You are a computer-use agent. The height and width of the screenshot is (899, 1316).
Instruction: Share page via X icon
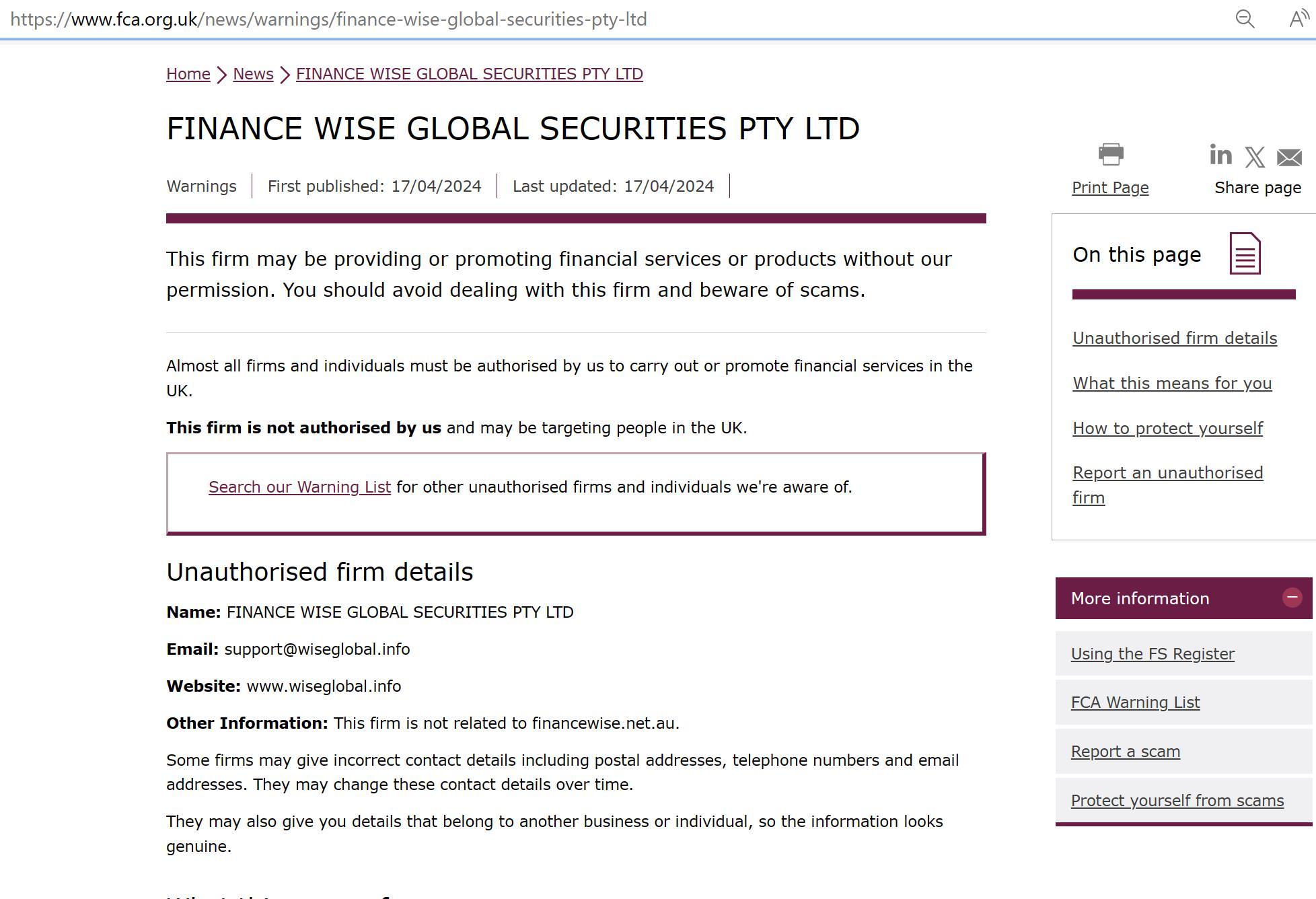tap(1255, 157)
